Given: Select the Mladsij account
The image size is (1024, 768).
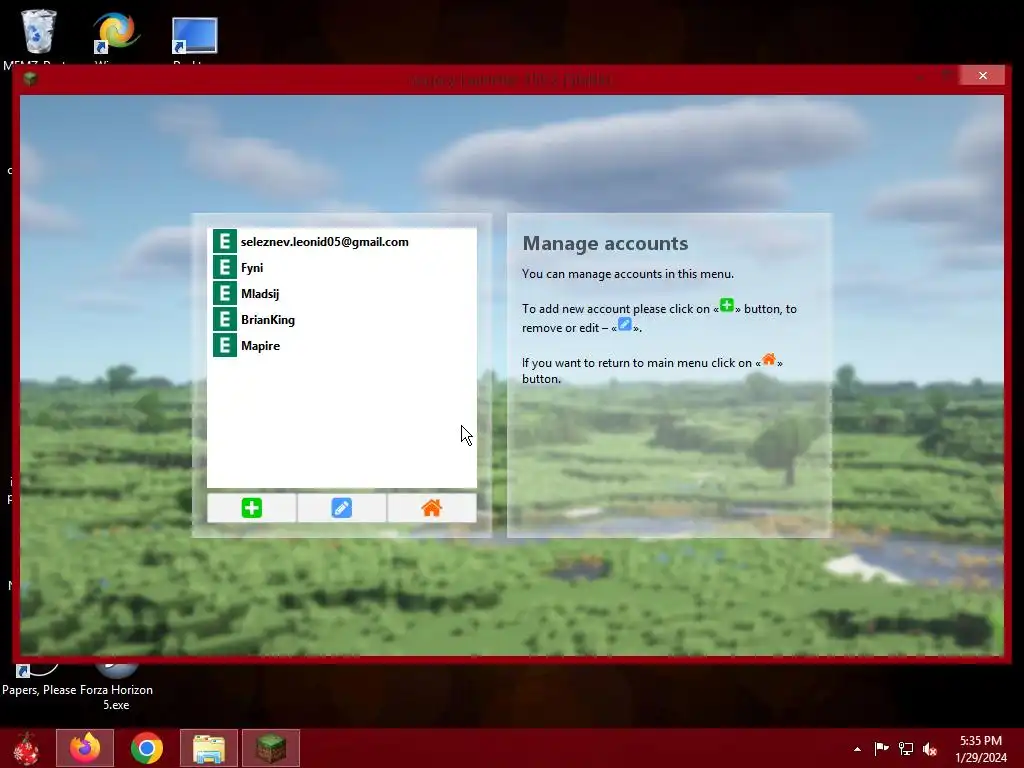Looking at the screenshot, I should (x=342, y=294).
